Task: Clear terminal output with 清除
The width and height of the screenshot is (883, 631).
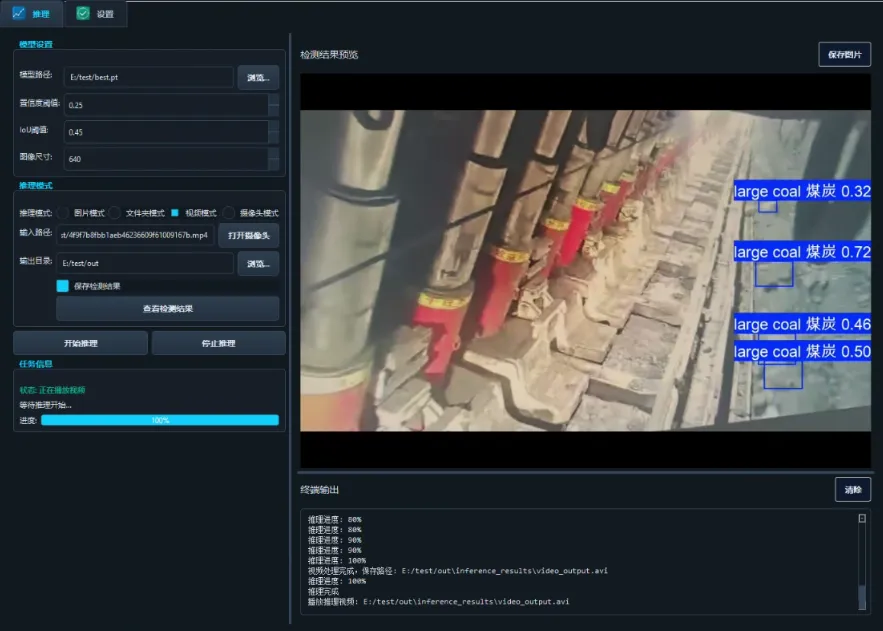Action: 853,489
